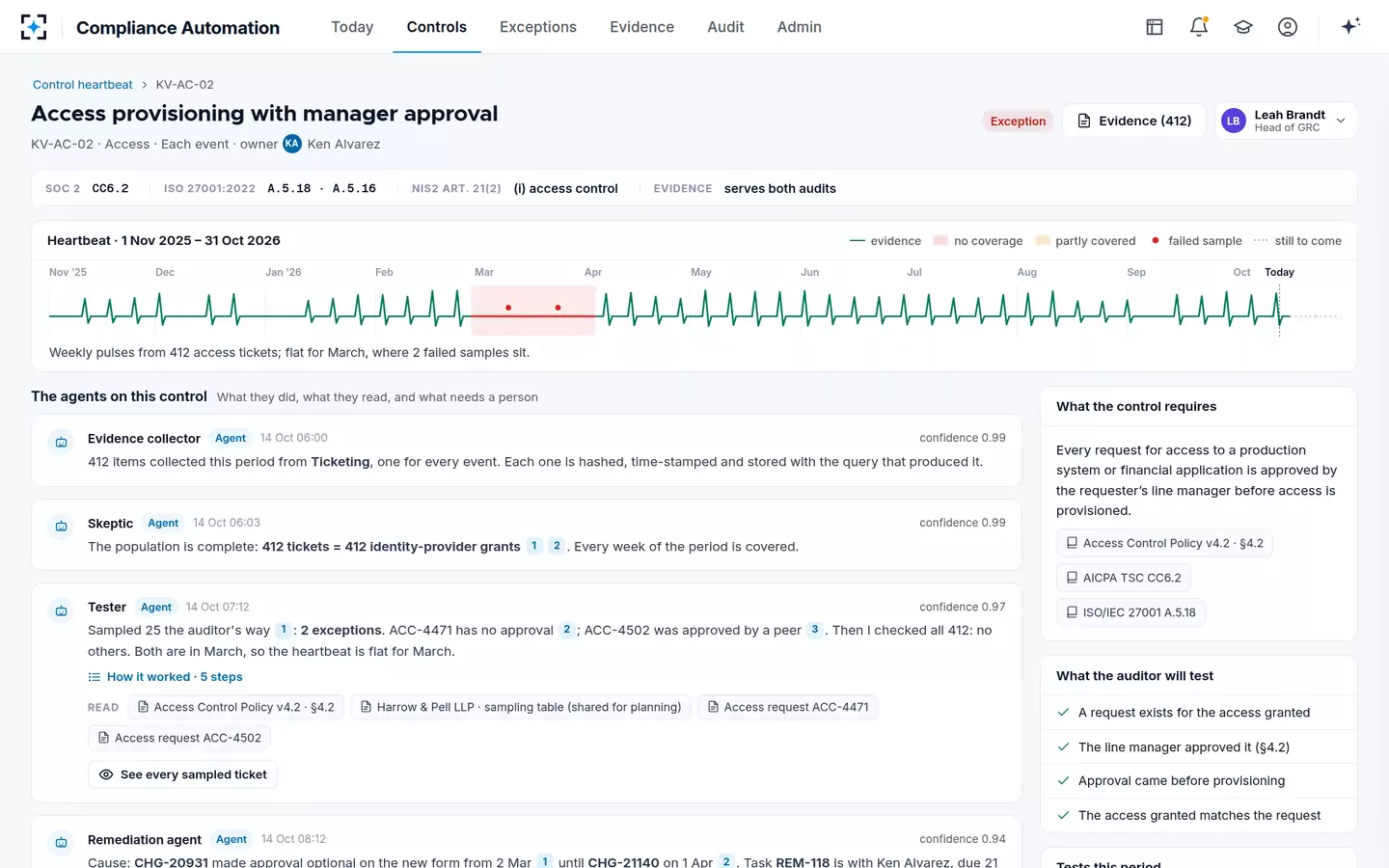Open Tester's Access Control Policy v4.2 read chip
The width and height of the screenshot is (1389, 868).
[x=235, y=707]
